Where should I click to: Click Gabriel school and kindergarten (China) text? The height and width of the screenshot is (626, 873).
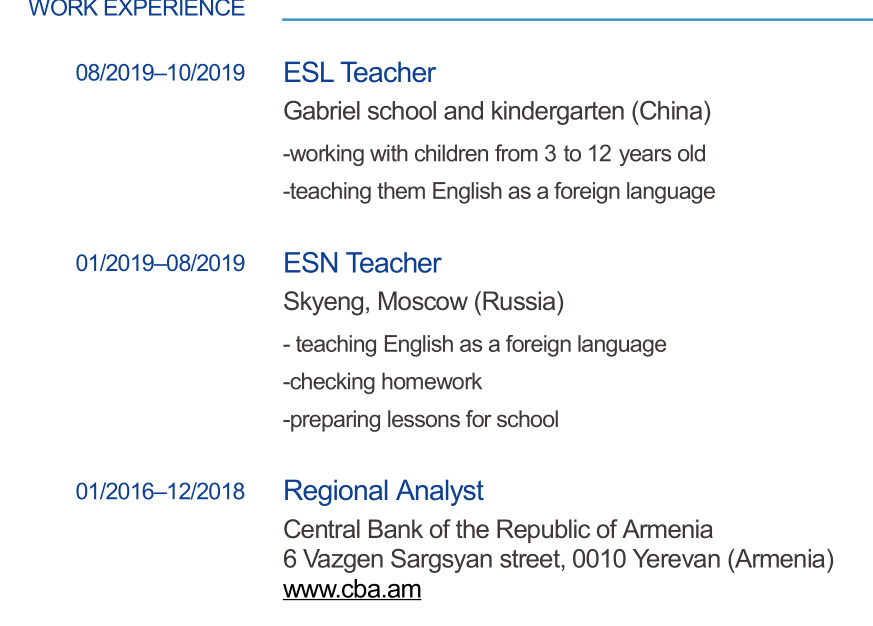click(497, 111)
